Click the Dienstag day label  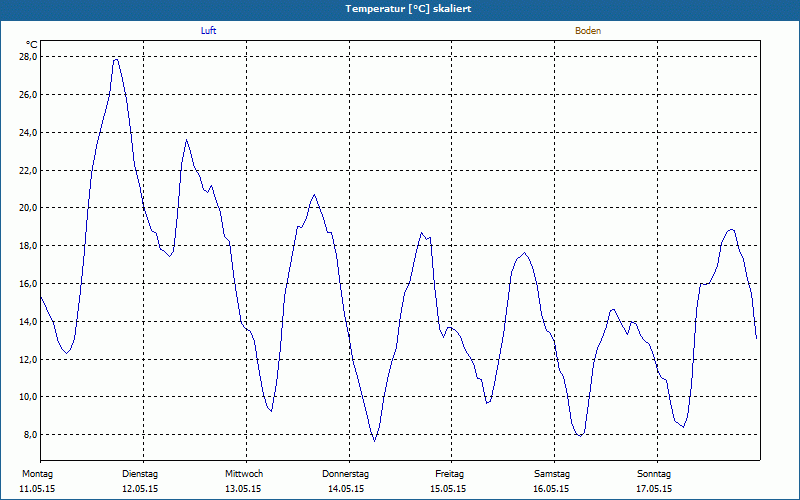(x=140, y=474)
